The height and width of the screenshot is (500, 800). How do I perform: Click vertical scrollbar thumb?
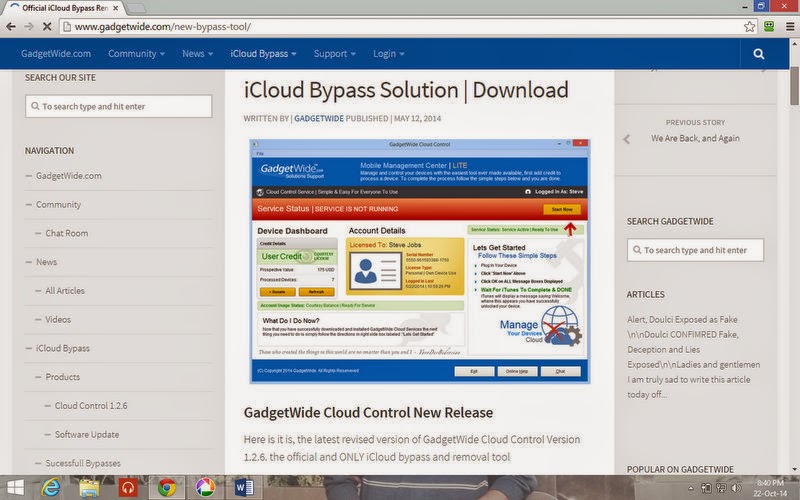794,85
